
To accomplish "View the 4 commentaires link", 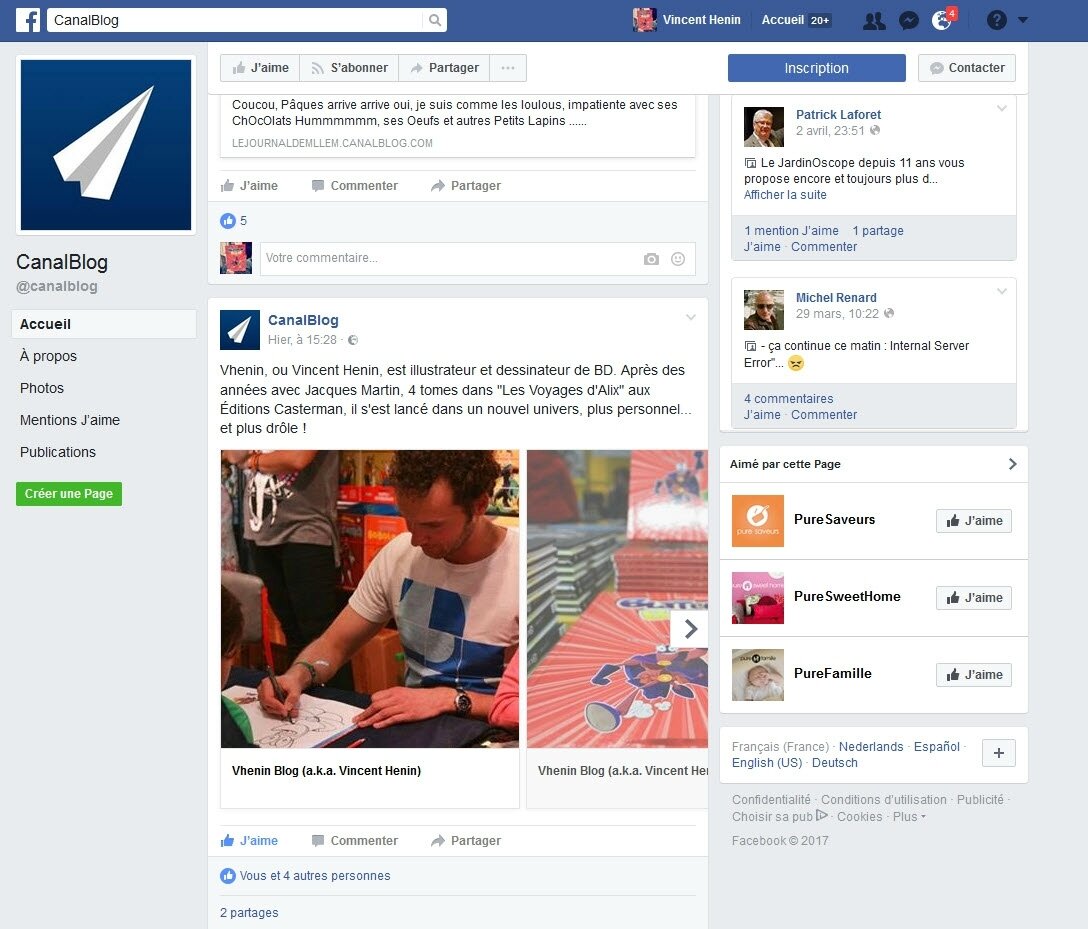I will [788, 399].
